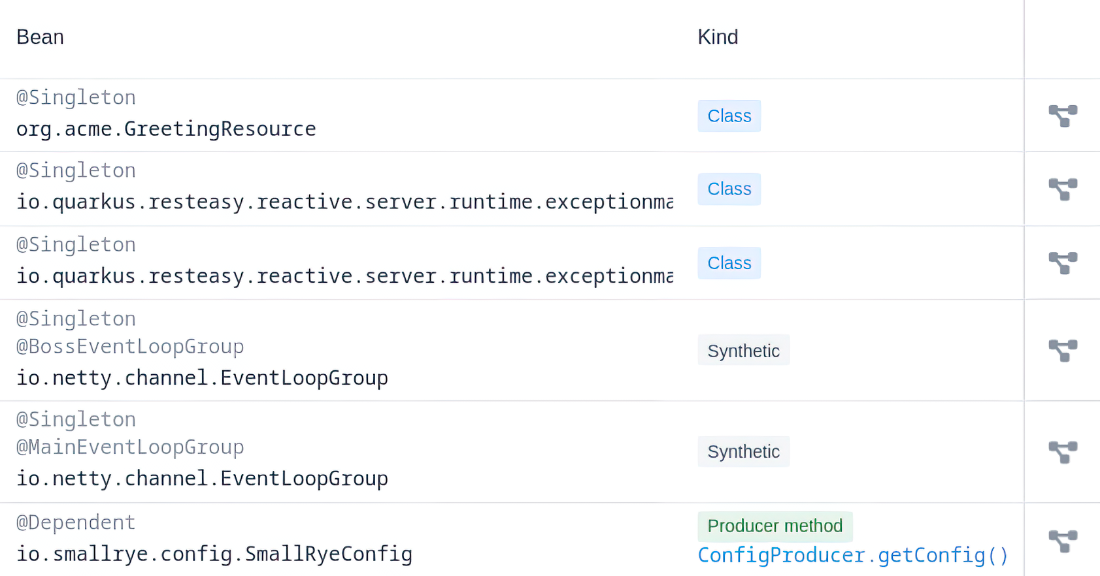This screenshot has height=576, width=1100.
Task: View dependency graph of @MainEventLoopGroup bean
Action: click(1063, 452)
